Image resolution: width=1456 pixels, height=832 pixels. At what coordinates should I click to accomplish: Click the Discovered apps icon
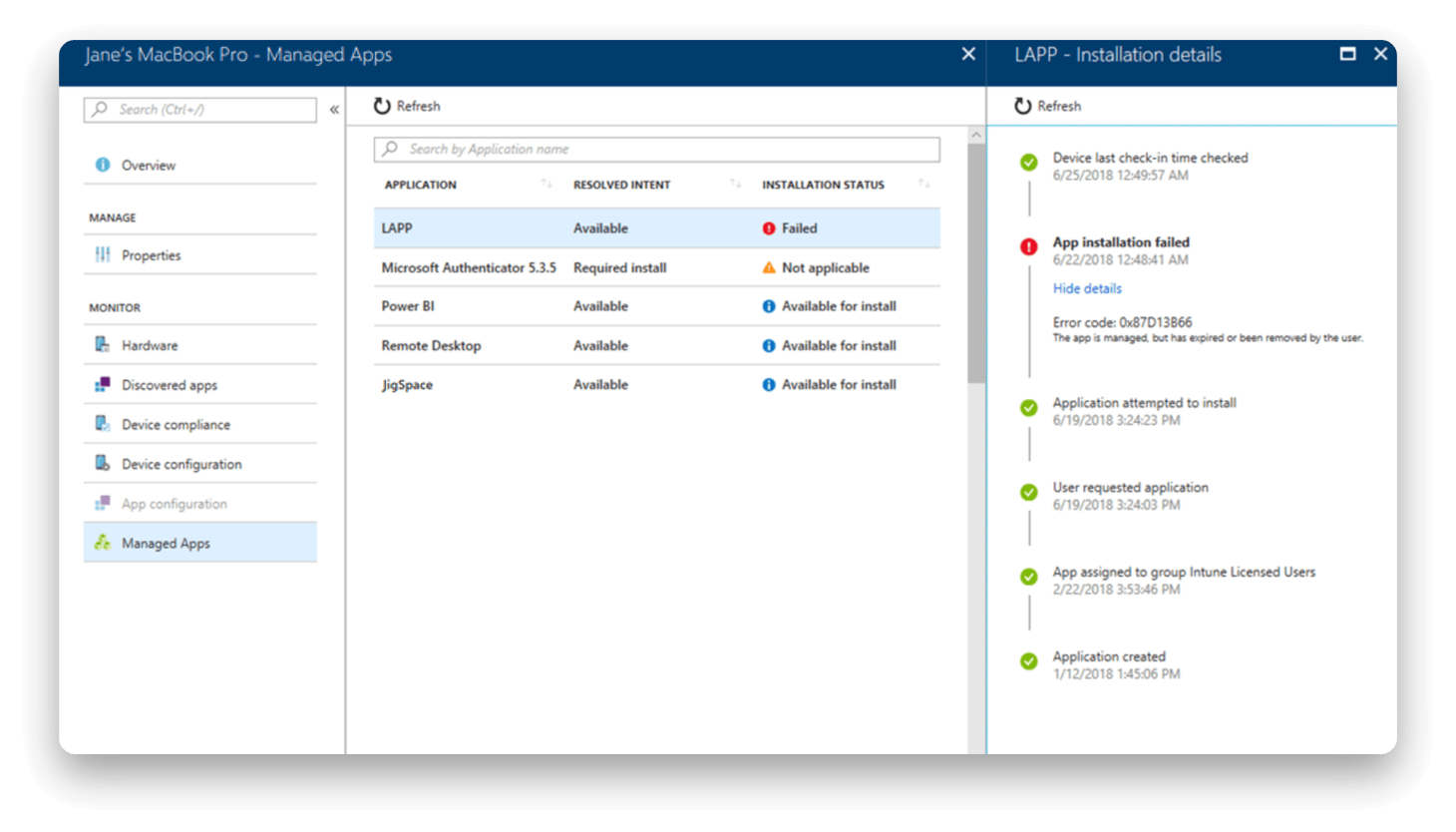pyautogui.click(x=103, y=385)
